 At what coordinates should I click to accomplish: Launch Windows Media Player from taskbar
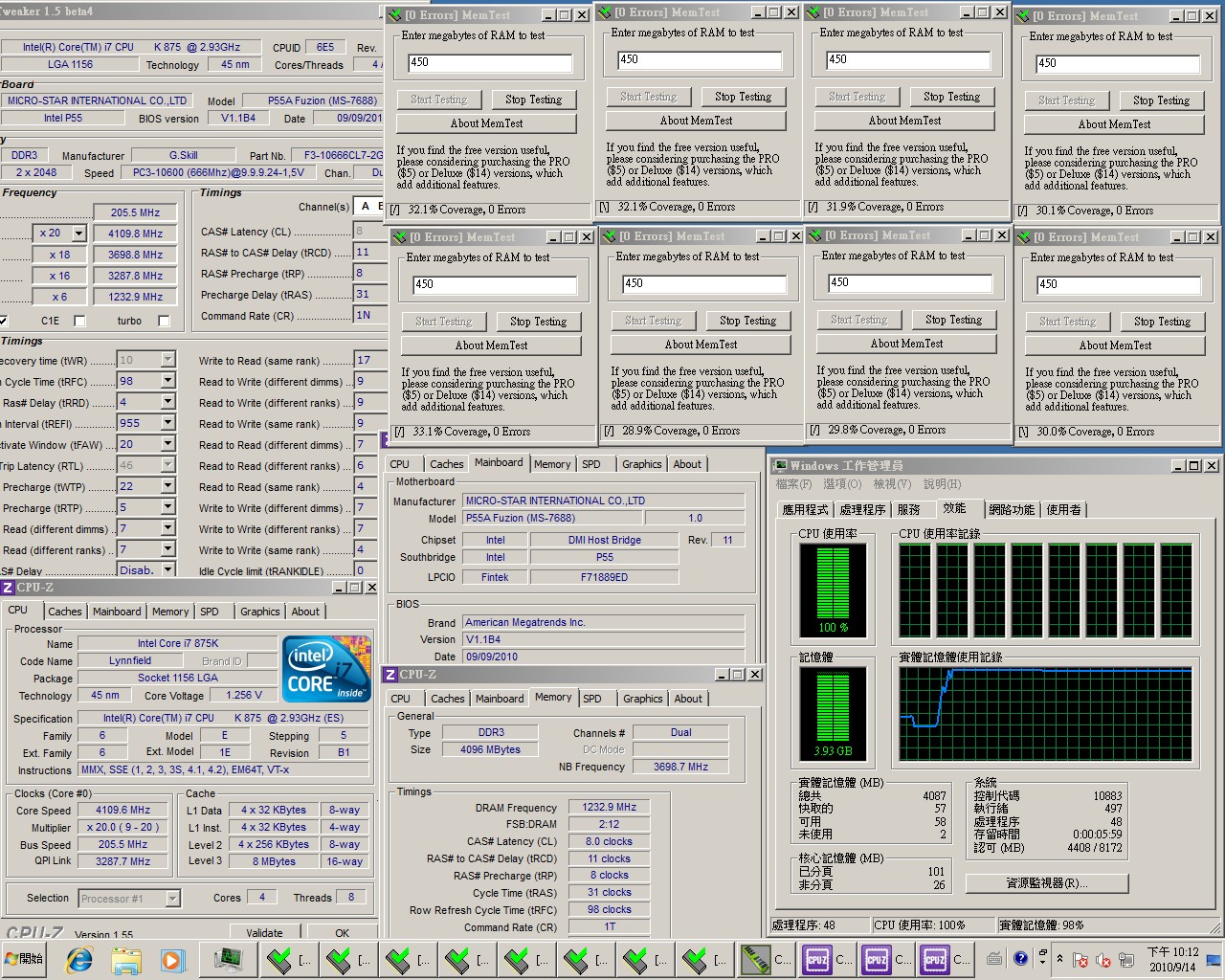[x=172, y=959]
